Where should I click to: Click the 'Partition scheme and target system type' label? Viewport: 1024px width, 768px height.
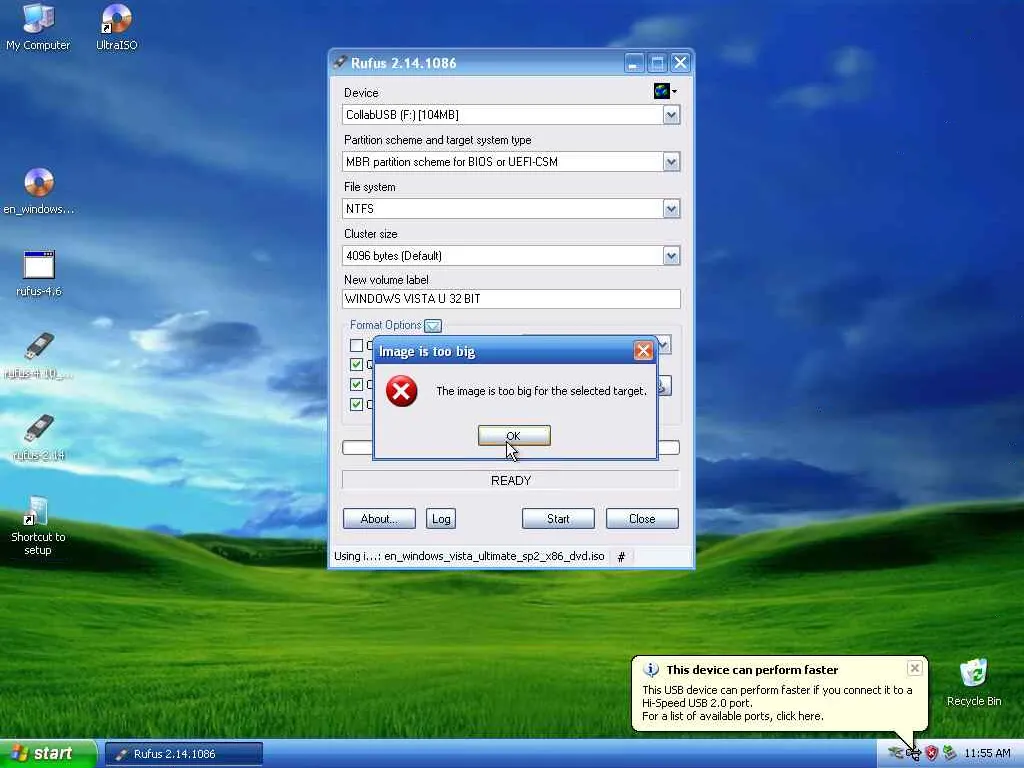[x=438, y=140]
